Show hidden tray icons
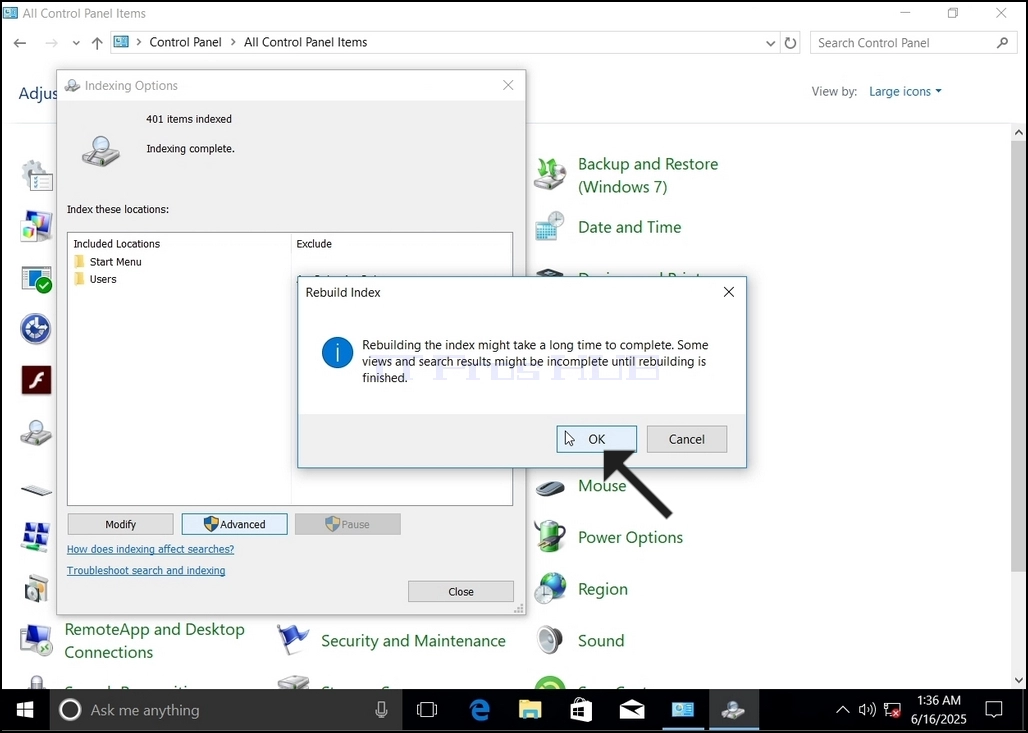Image resolution: width=1028 pixels, height=733 pixels. pos(842,710)
